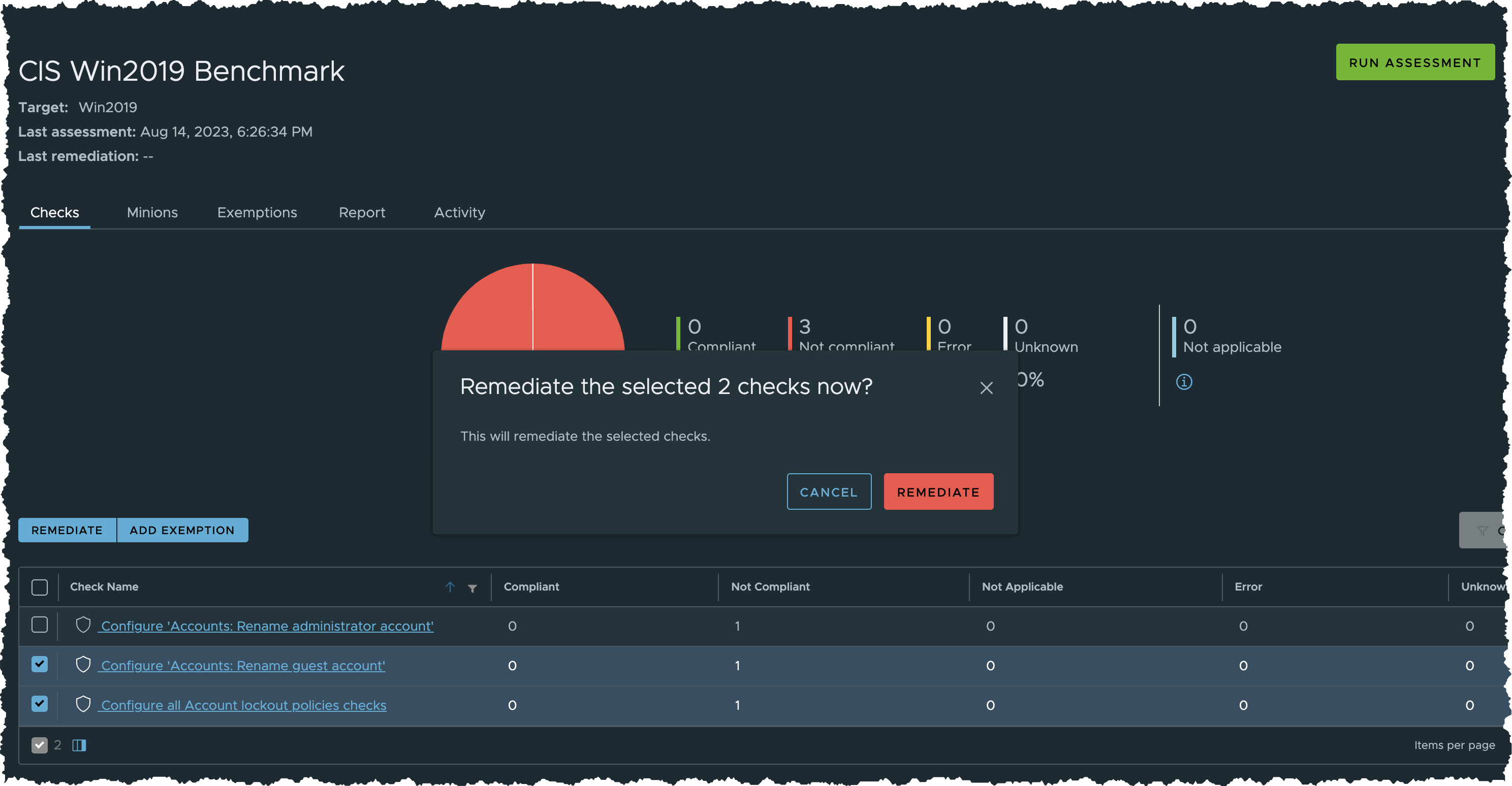Viewport: 1512px width, 786px height.
Task: Click the Items per page label
Action: click(x=1454, y=745)
